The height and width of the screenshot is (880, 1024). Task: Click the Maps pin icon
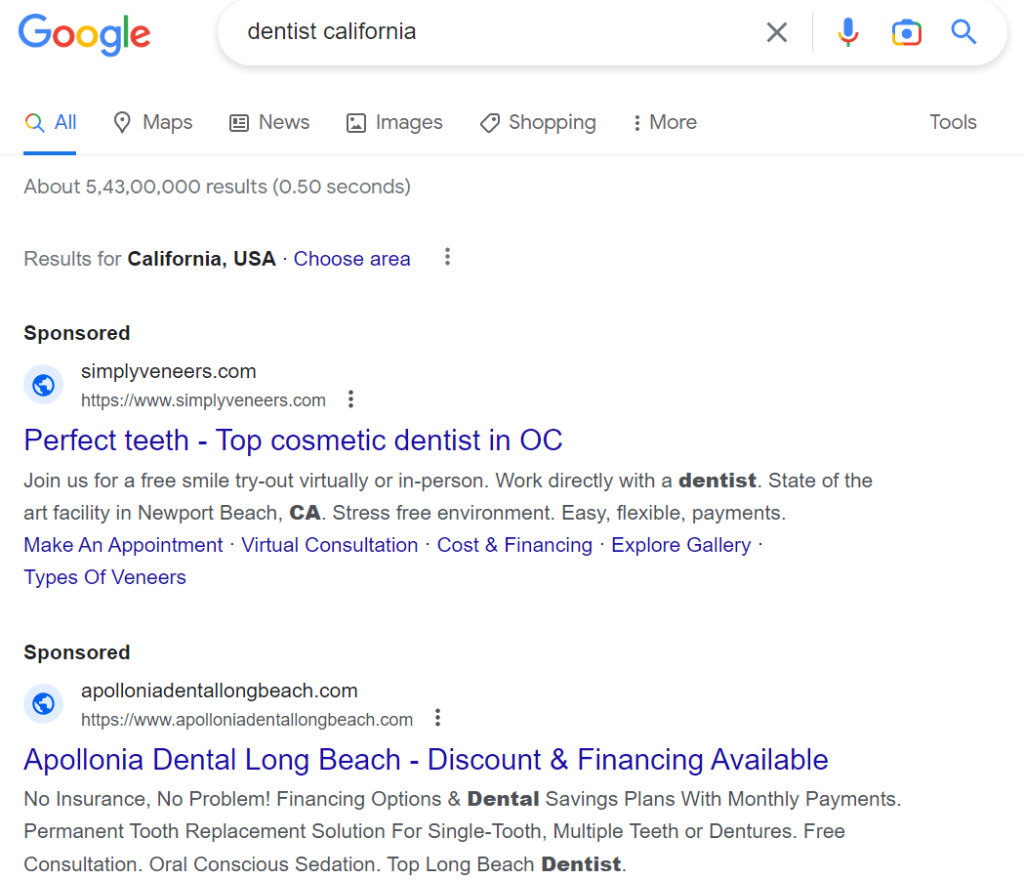coord(122,122)
